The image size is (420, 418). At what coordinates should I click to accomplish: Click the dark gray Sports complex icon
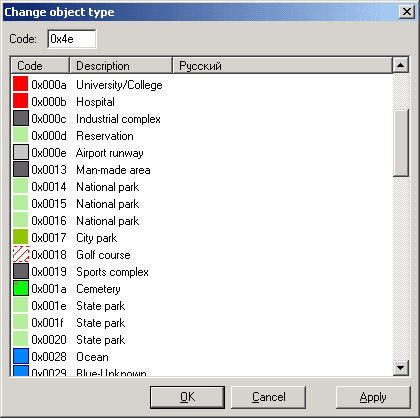click(21, 272)
